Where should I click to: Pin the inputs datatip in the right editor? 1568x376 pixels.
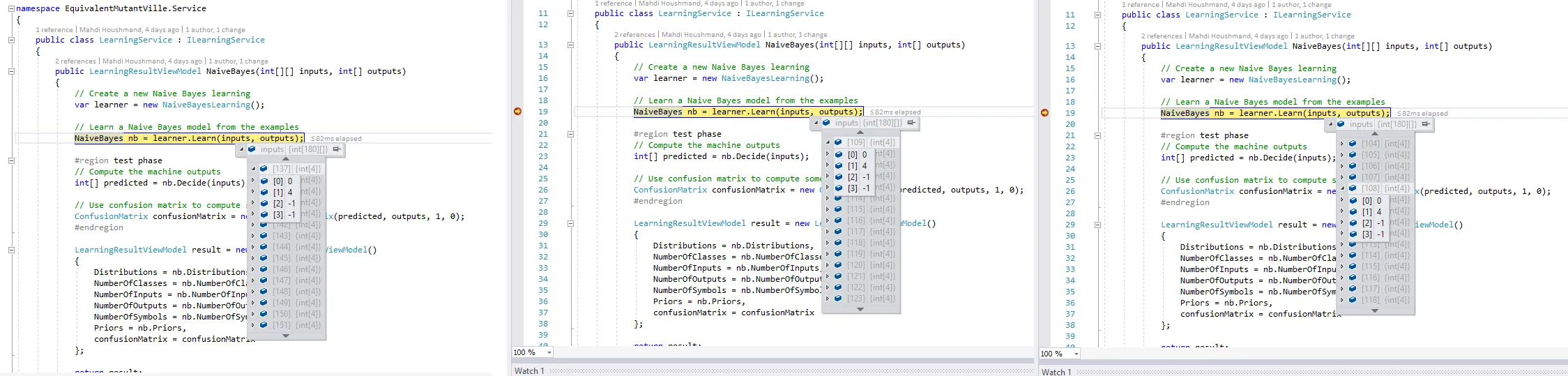coord(1425,124)
